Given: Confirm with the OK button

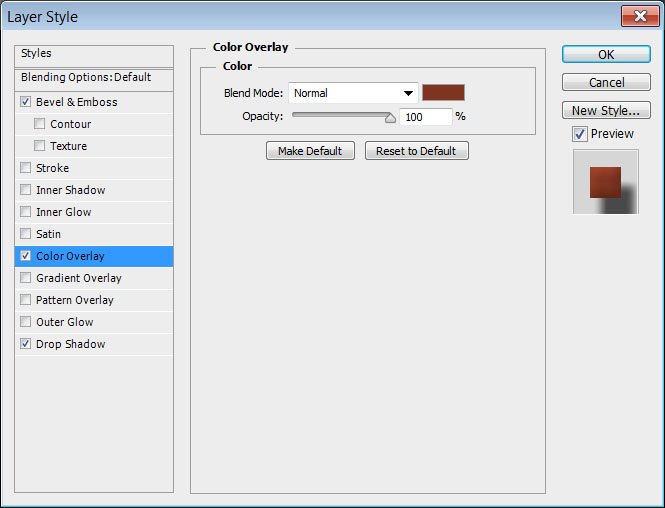Looking at the screenshot, I should tap(606, 54).
